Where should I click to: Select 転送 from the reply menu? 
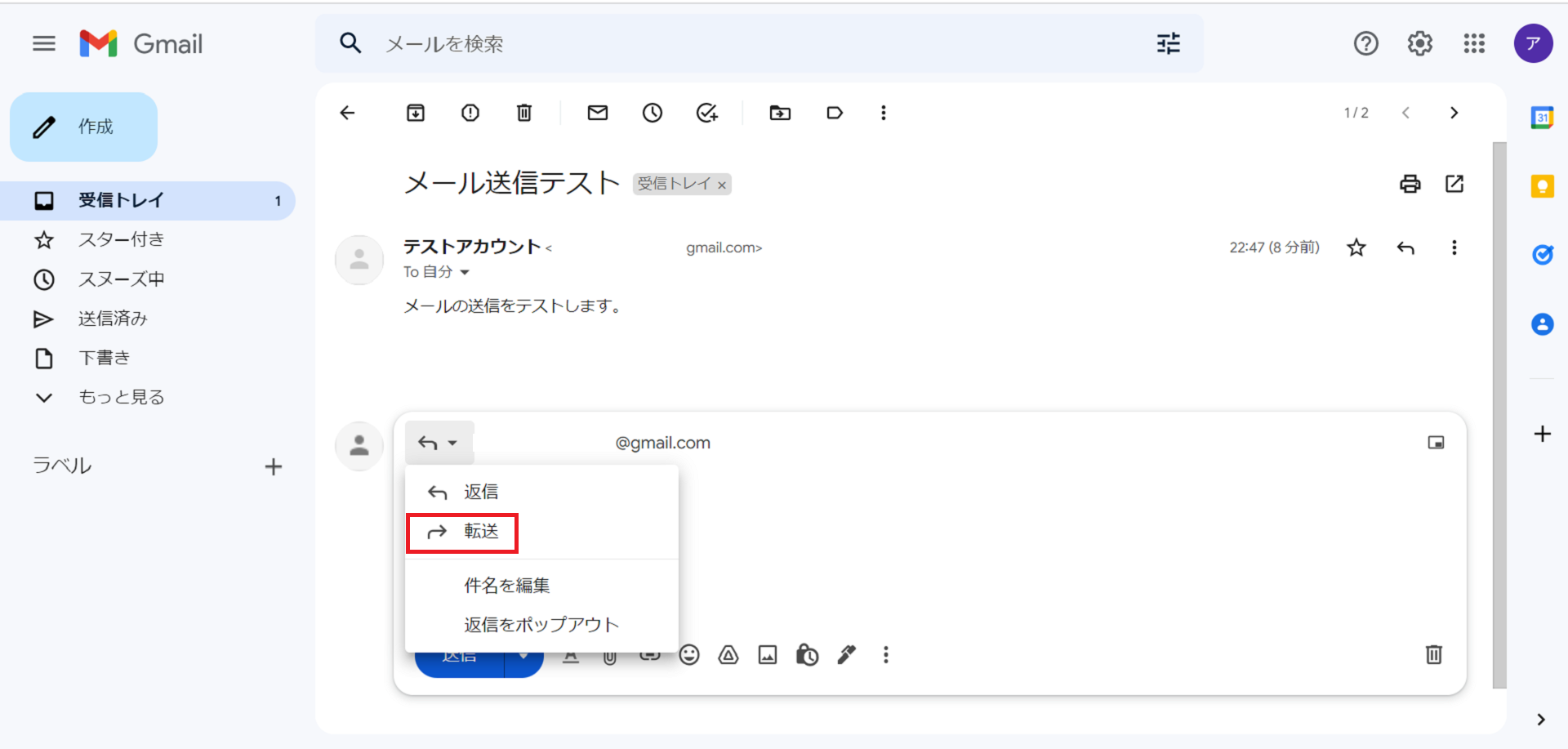click(x=480, y=532)
